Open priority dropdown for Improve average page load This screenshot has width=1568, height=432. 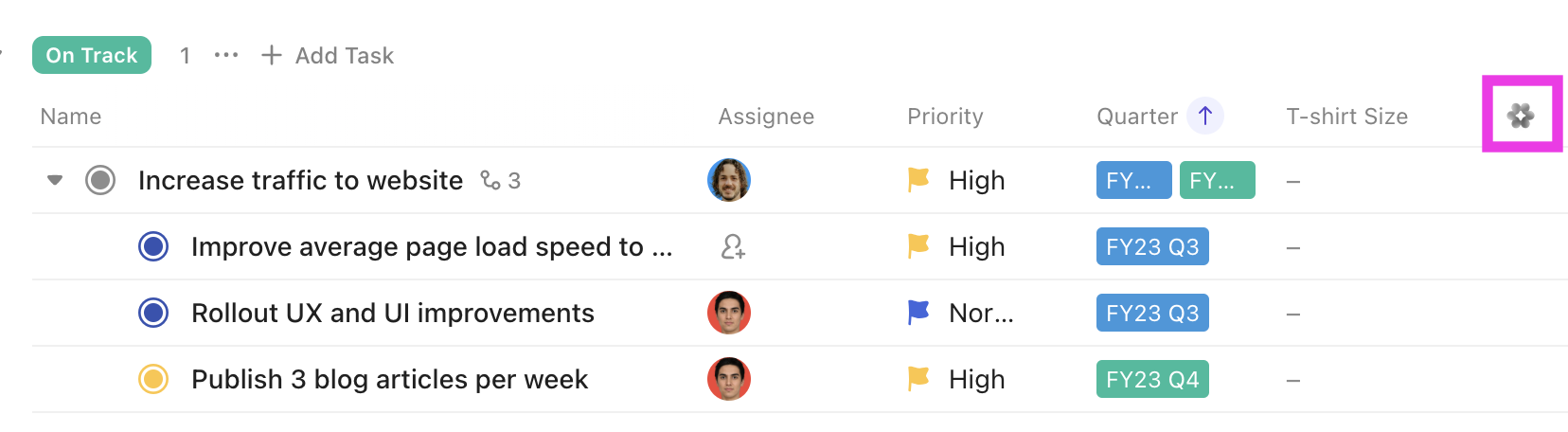coord(975,247)
